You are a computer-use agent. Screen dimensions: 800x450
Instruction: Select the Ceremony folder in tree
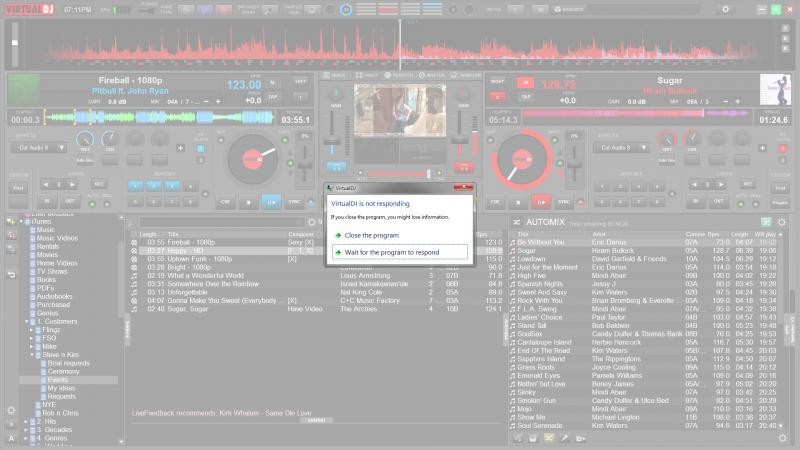pyautogui.click(x=63, y=371)
